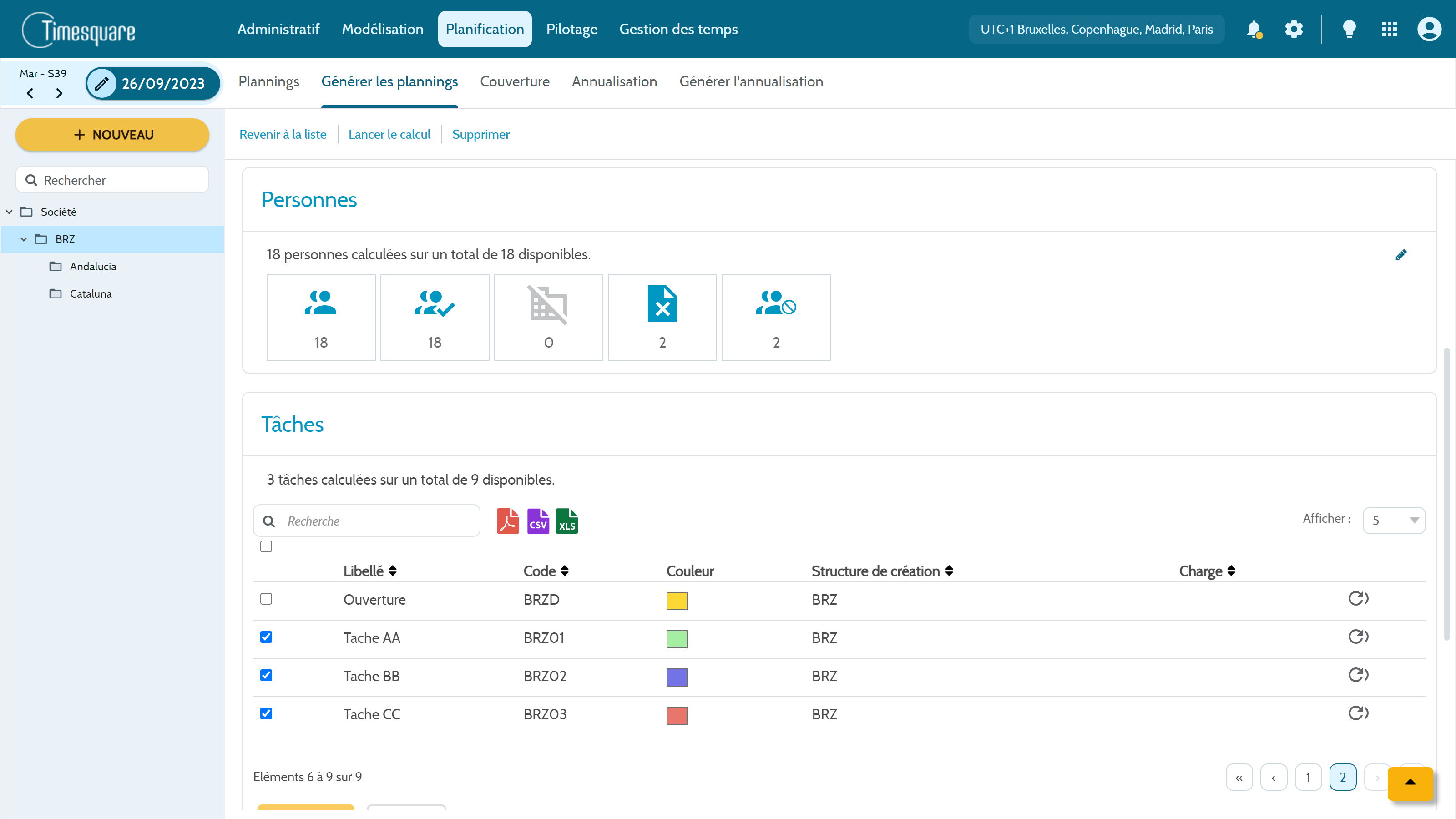Toggle the select-all tasks checkbox
1456x819 pixels.
click(266, 546)
